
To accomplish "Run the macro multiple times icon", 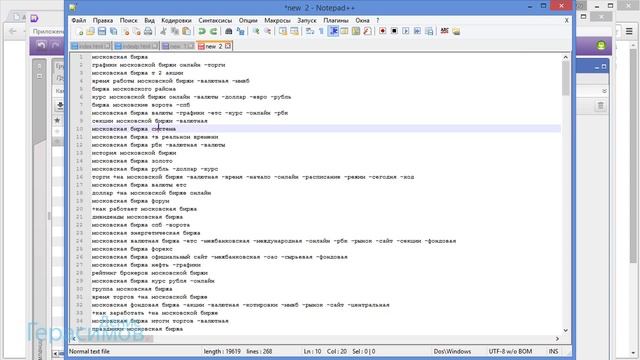I will (417, 31).
